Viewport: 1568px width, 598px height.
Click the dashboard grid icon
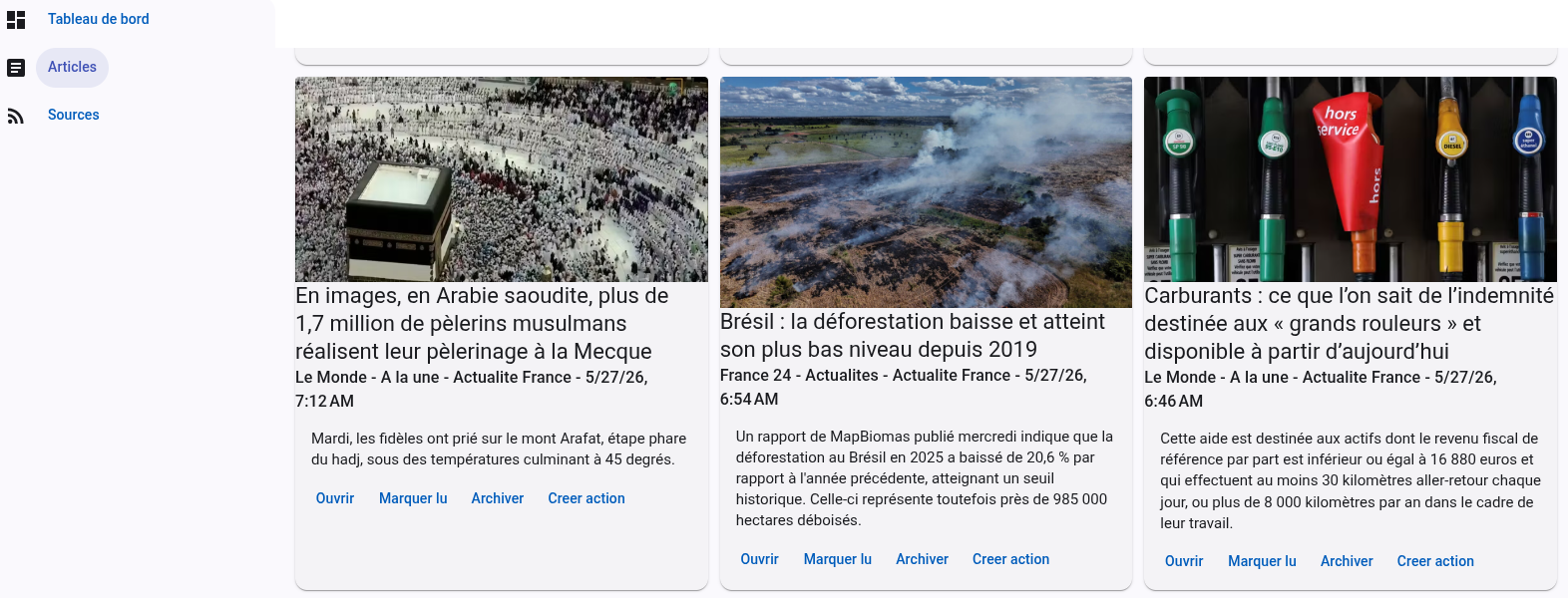(16, 20)
